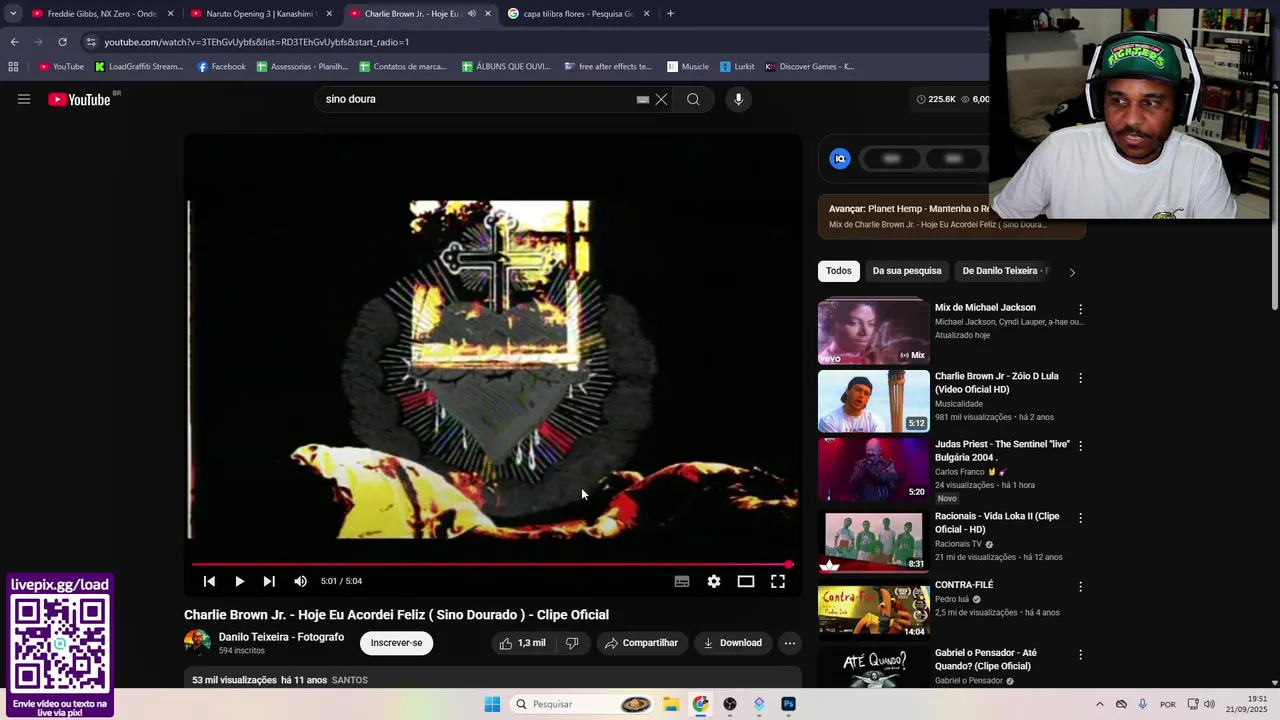Switch the player to theater mode
The width and height of the screenshot is (1280, 720).
click(746, 581)
